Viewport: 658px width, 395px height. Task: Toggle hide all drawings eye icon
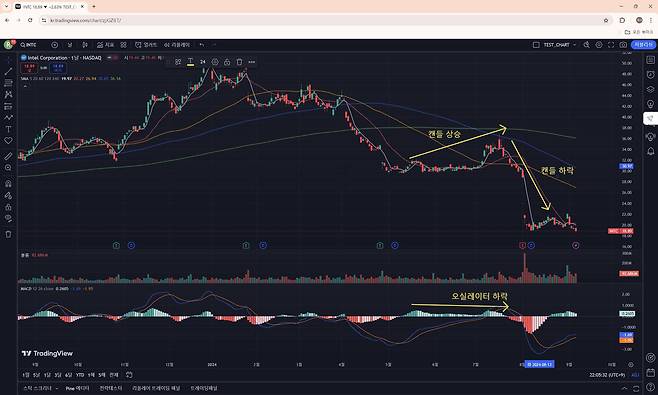pos(8,218)
